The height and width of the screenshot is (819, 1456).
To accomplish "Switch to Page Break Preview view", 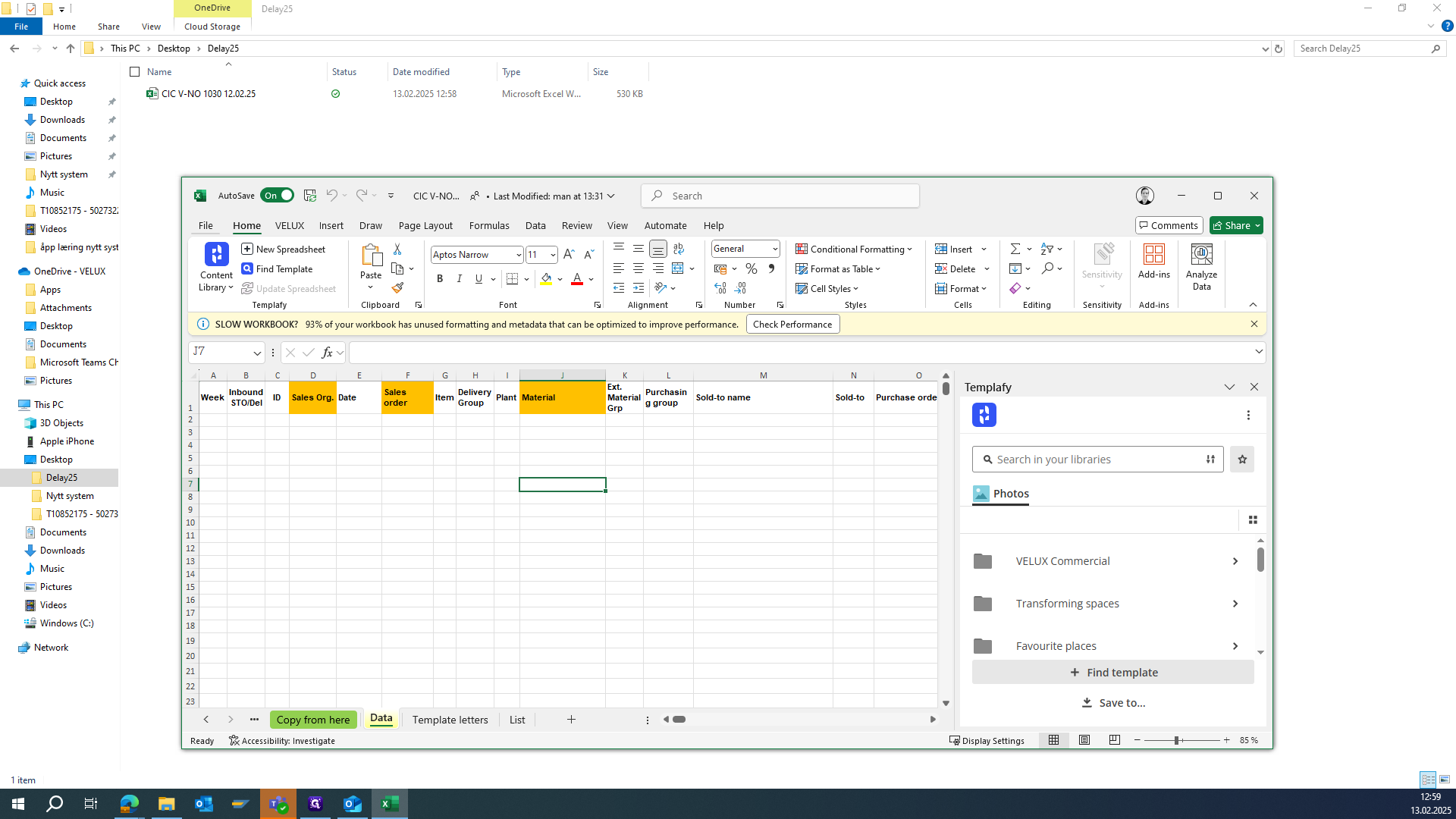I will point(1114,740).
